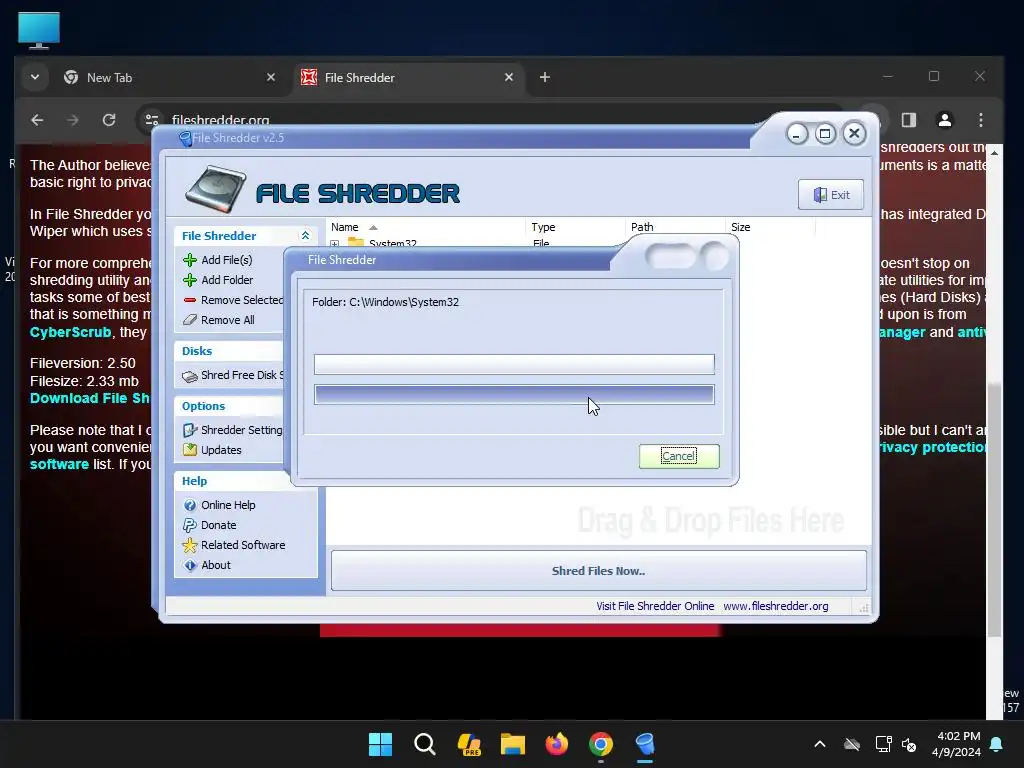Click the Remove All eraser icon
The width and height of the screenshot is (1024, 768).
pos(189,320)
